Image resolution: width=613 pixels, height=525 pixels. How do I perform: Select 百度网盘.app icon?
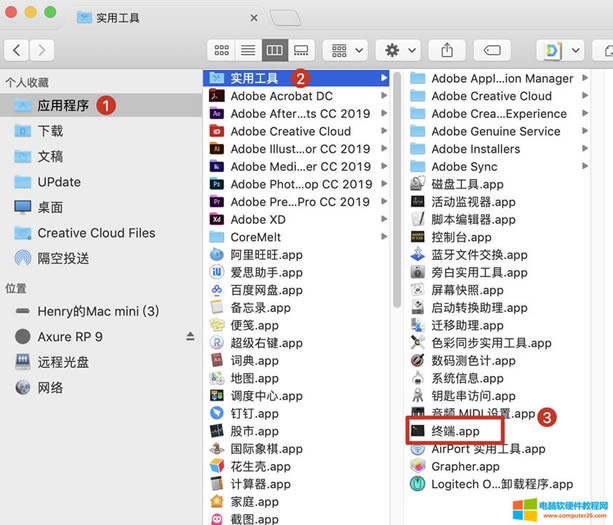(217, 290)
